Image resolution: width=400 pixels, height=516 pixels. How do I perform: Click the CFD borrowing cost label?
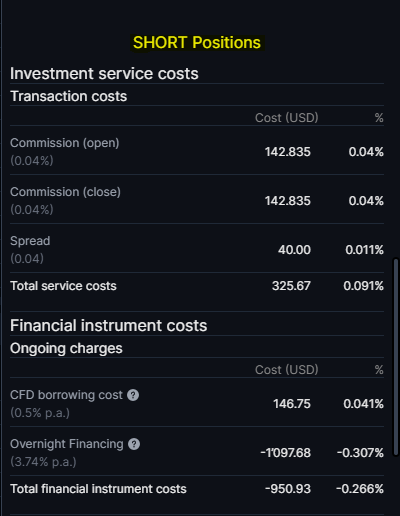click(x=66, y=395)
